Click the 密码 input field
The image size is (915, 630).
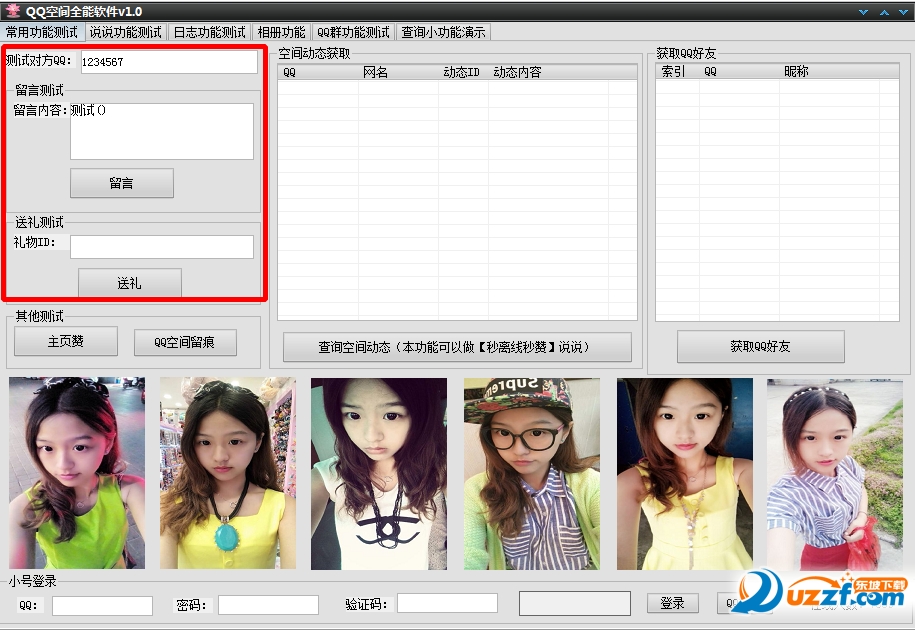(x=268, y=605)
